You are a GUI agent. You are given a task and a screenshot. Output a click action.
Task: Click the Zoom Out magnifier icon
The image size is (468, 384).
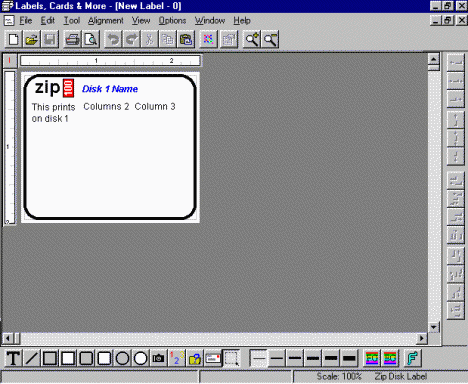point(270,40)
